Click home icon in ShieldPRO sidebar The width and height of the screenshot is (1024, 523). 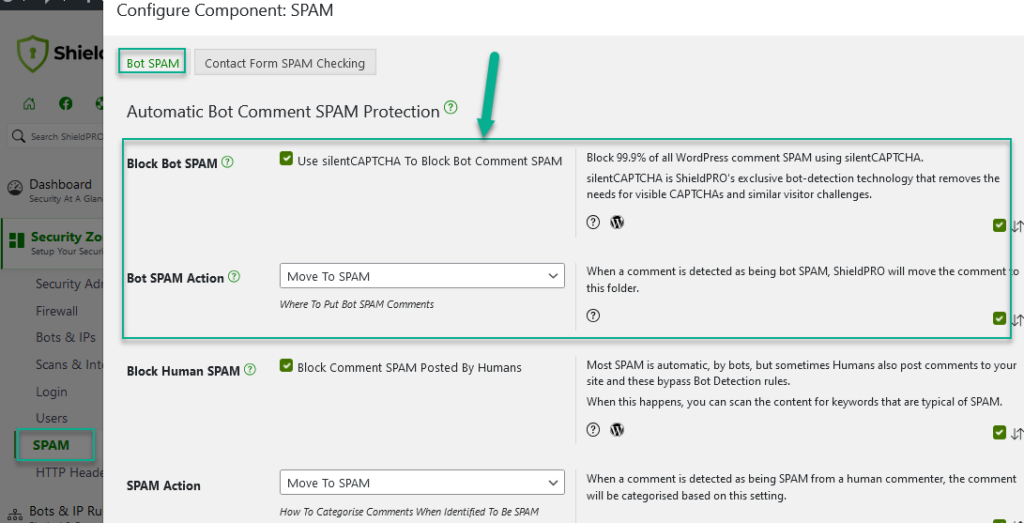pyautogui.click(x=29, y=104)
